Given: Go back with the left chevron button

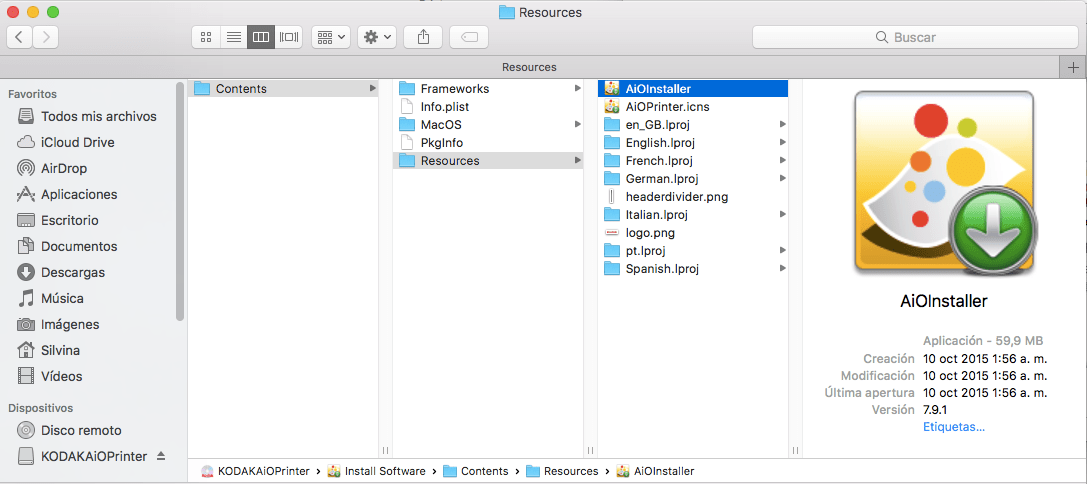Looking at the screenshot, I should [19, 37].
